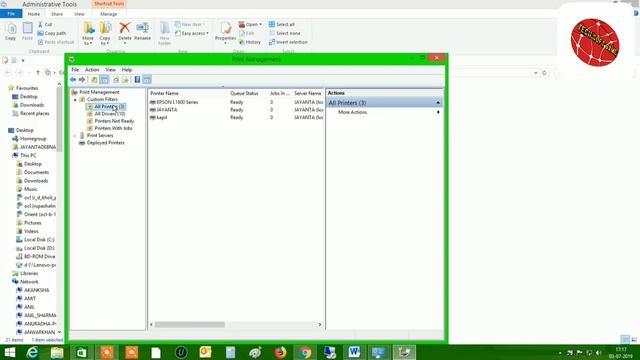
Task: Open the View ribbon tab in Explorer
Action: 79,14
